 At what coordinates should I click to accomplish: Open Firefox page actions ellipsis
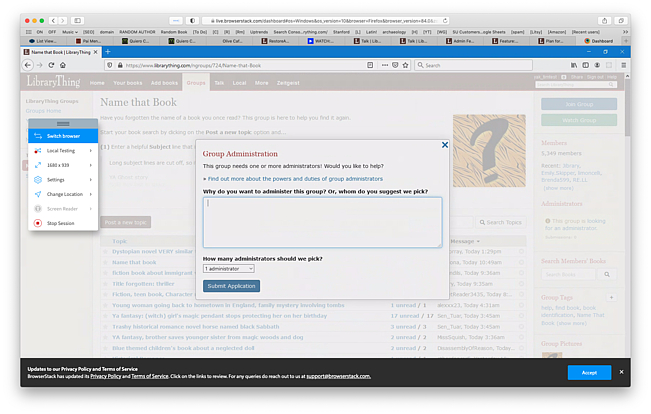click(x=385, y=65)
